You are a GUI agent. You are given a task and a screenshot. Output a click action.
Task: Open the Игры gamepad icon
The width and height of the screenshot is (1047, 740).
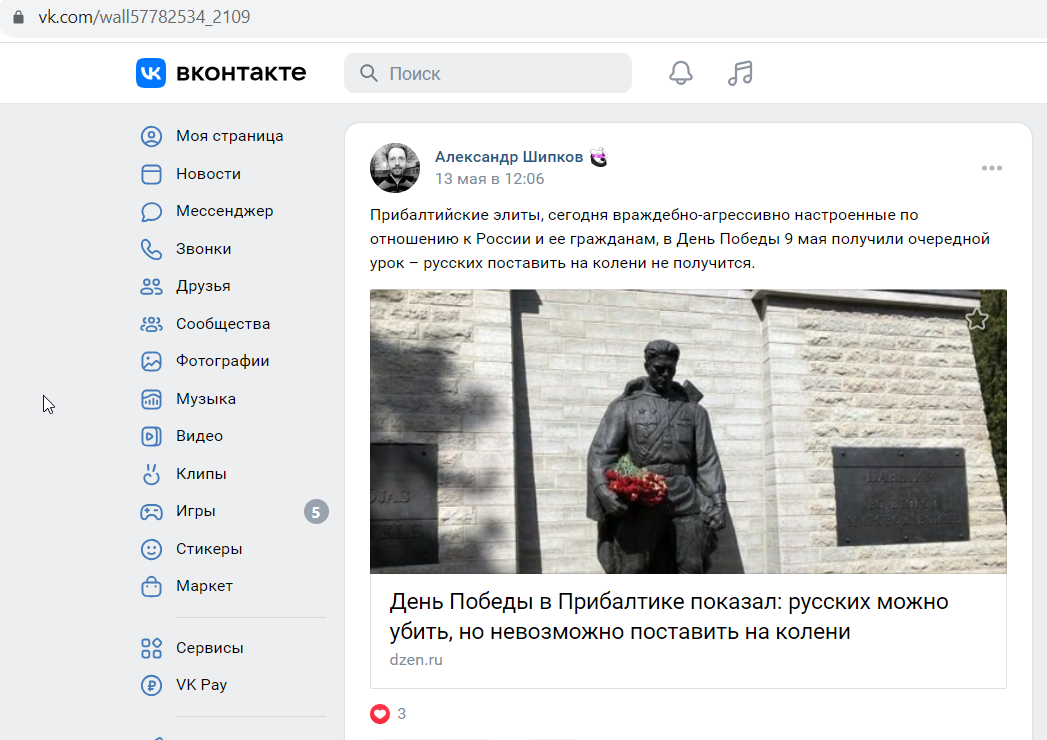tap(152, 512)
